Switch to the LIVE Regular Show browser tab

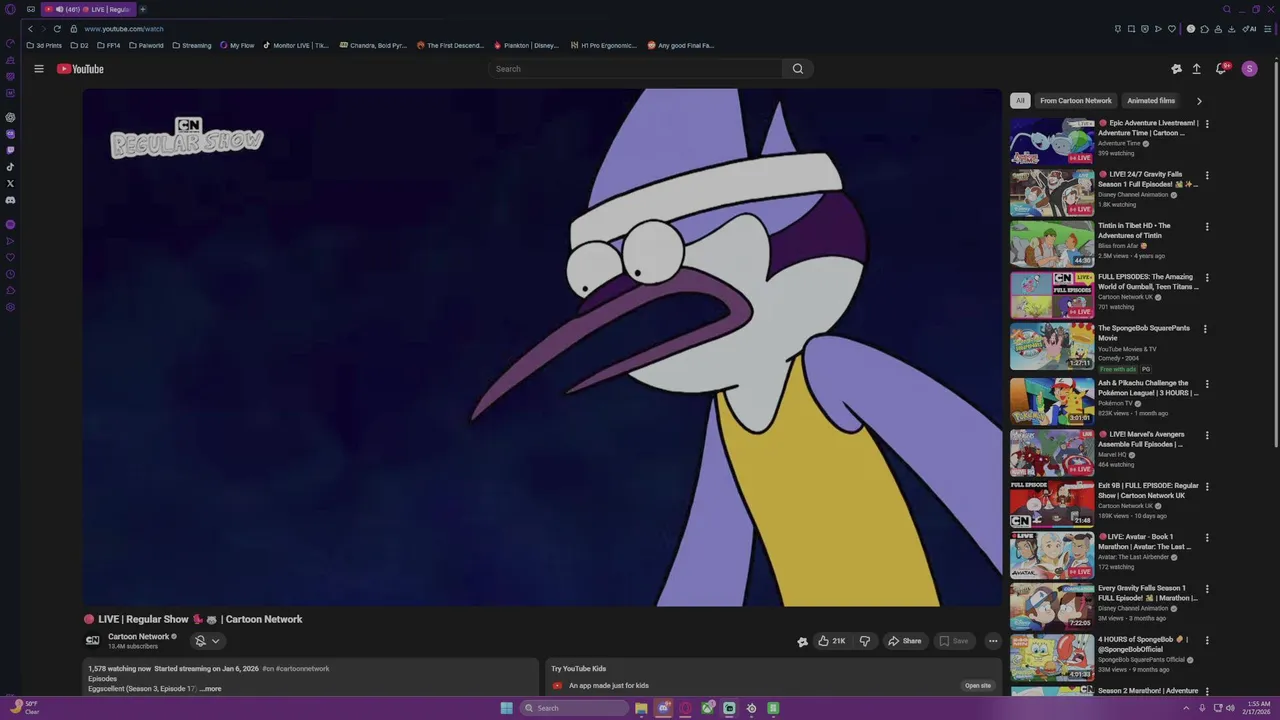click(x=88, y=9)
